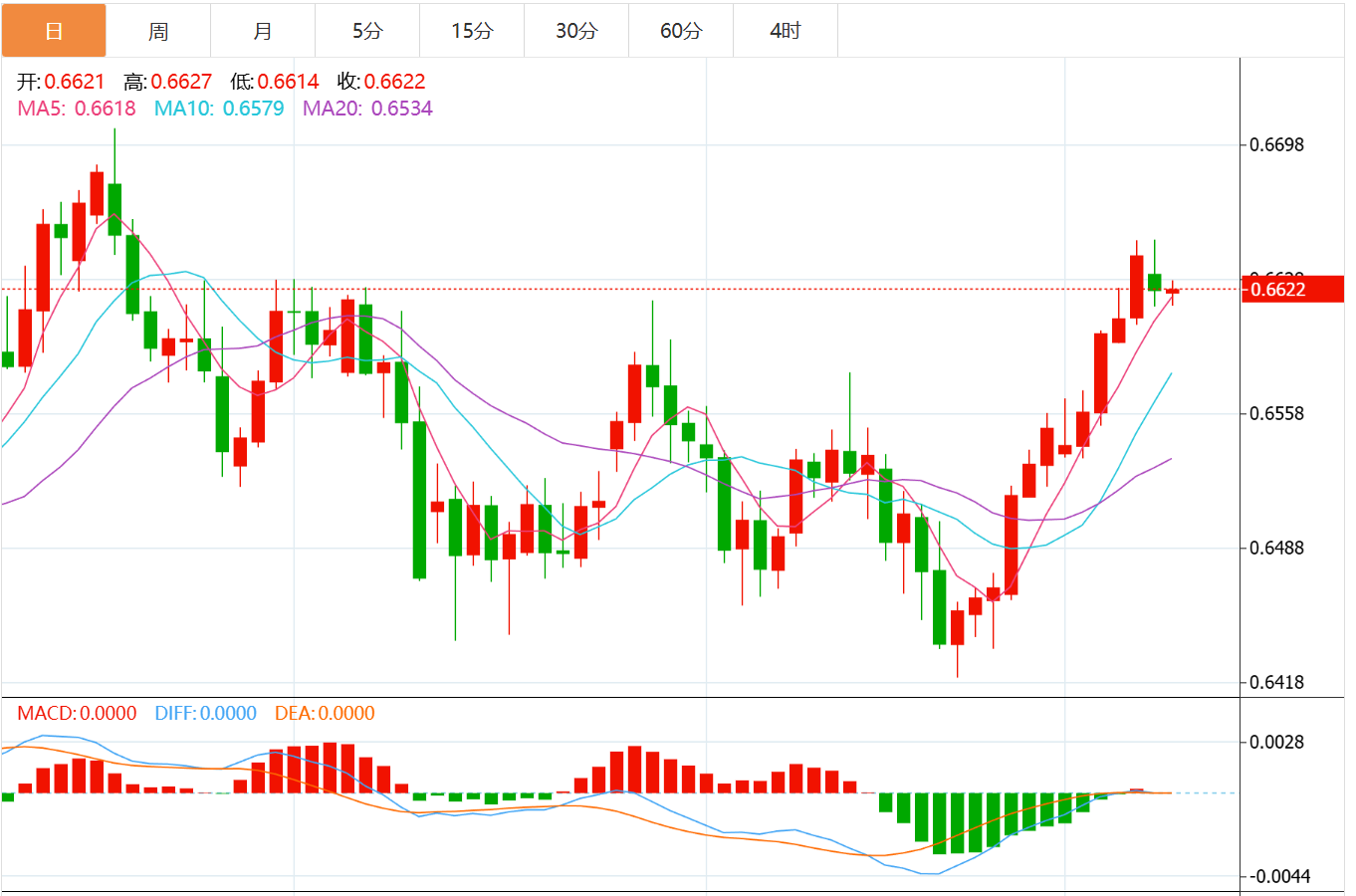Open the 5分 timeframe tab
Image resolution: width=1356 pixels, height=896 pixels.
click(367, 31)
